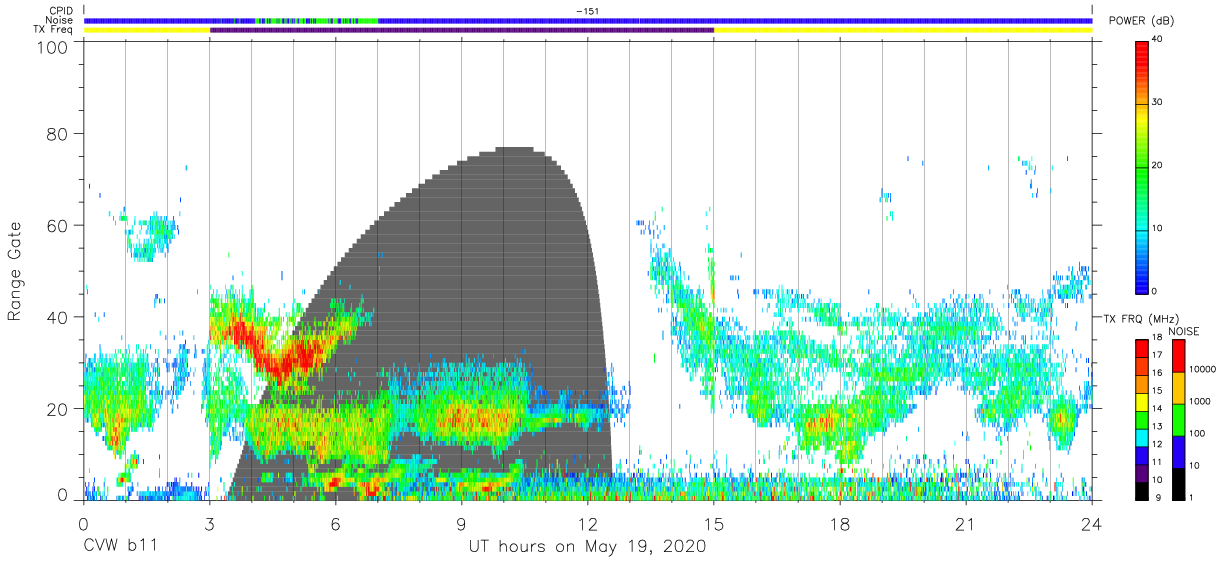Image resolution: width=1228 pixels, height=567 pixels.
Task: Click the '15' tick on the UT hours axis
Action: click(713, 524)
